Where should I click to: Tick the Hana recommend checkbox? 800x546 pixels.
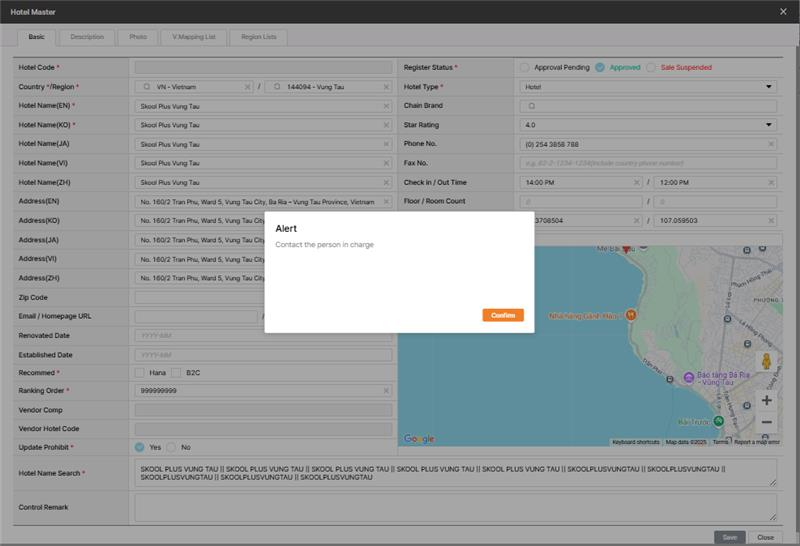140,372
